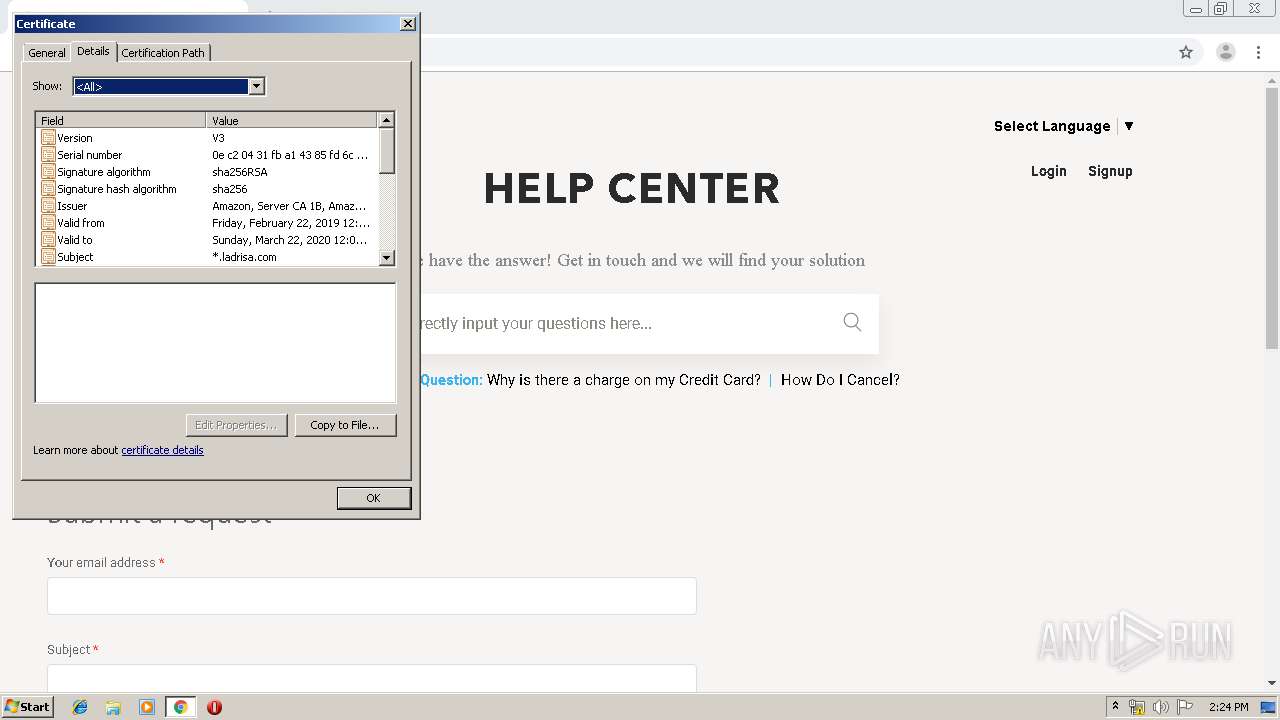Expand the Select Language dropdown arrow

[1129, 126]
